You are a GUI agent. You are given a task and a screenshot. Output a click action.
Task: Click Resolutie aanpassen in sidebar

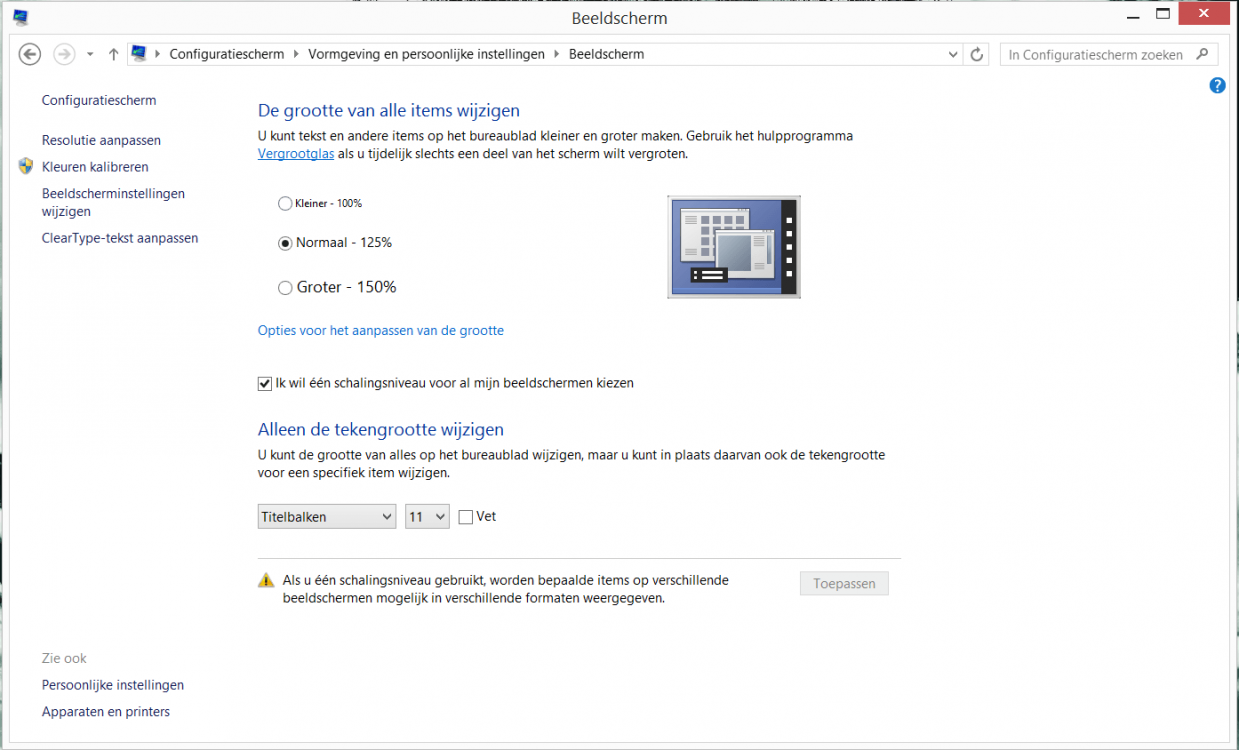(101, 140)
